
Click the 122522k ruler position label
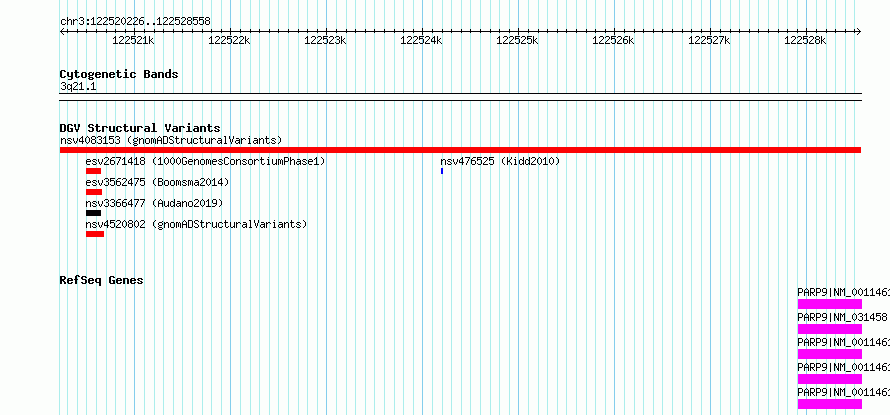pos(229,40)
